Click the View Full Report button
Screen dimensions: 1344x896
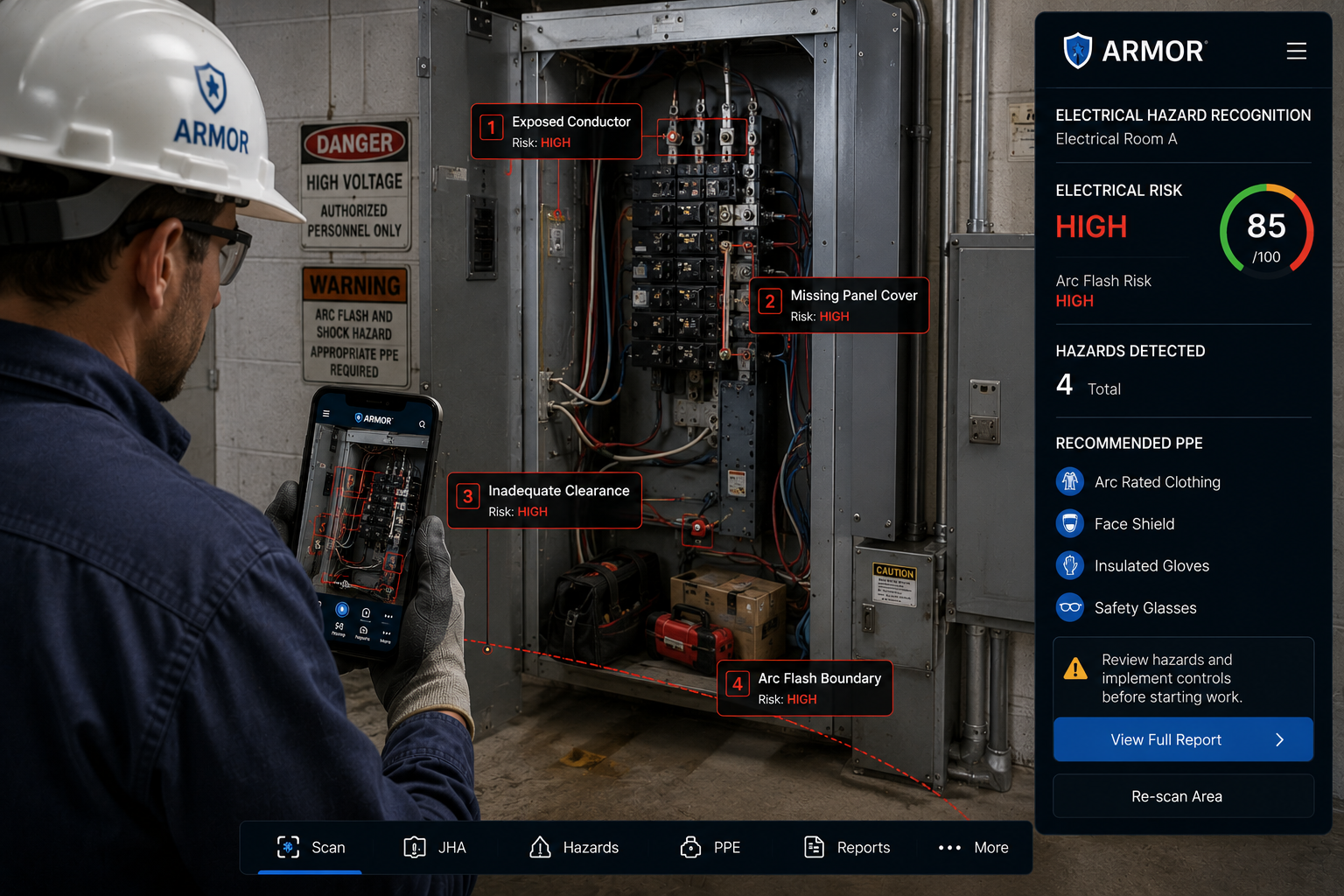(1183, 739)
